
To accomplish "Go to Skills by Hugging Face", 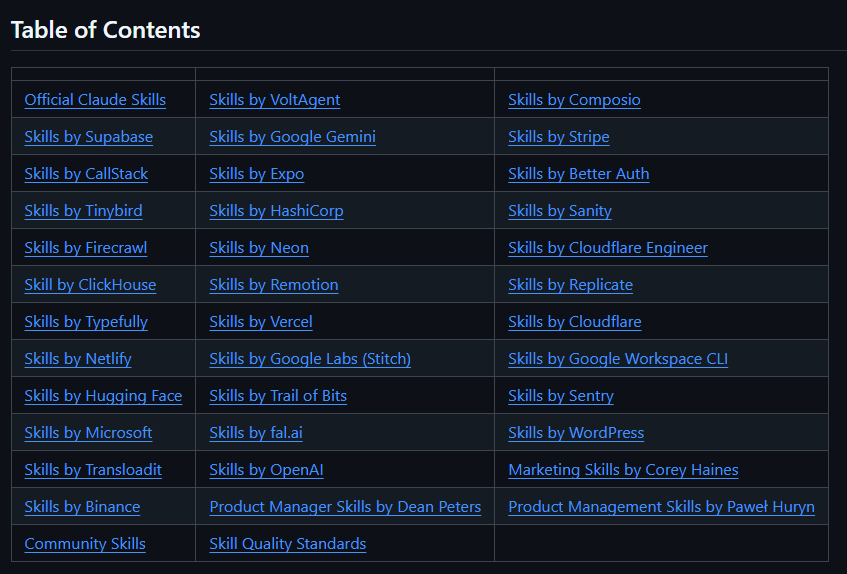I will point(103,396).
